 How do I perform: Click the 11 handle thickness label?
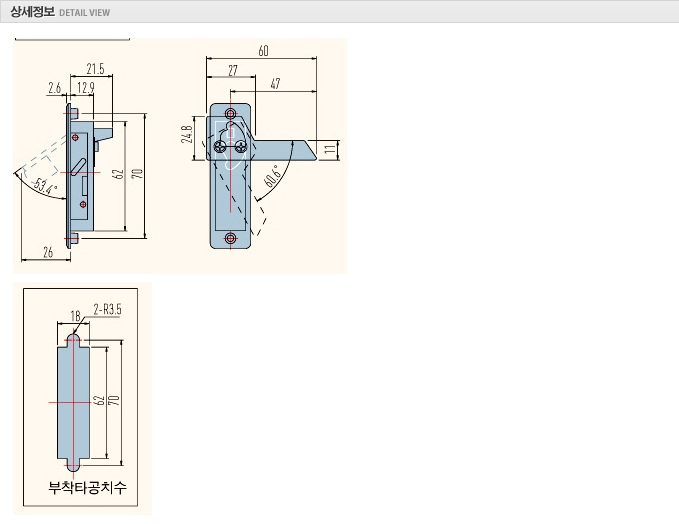(330, 149)
